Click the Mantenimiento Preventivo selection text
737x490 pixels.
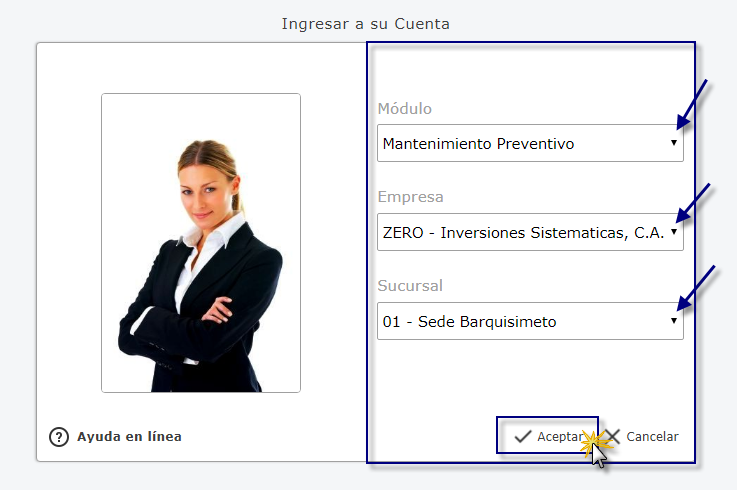click(x=478, y=143)
